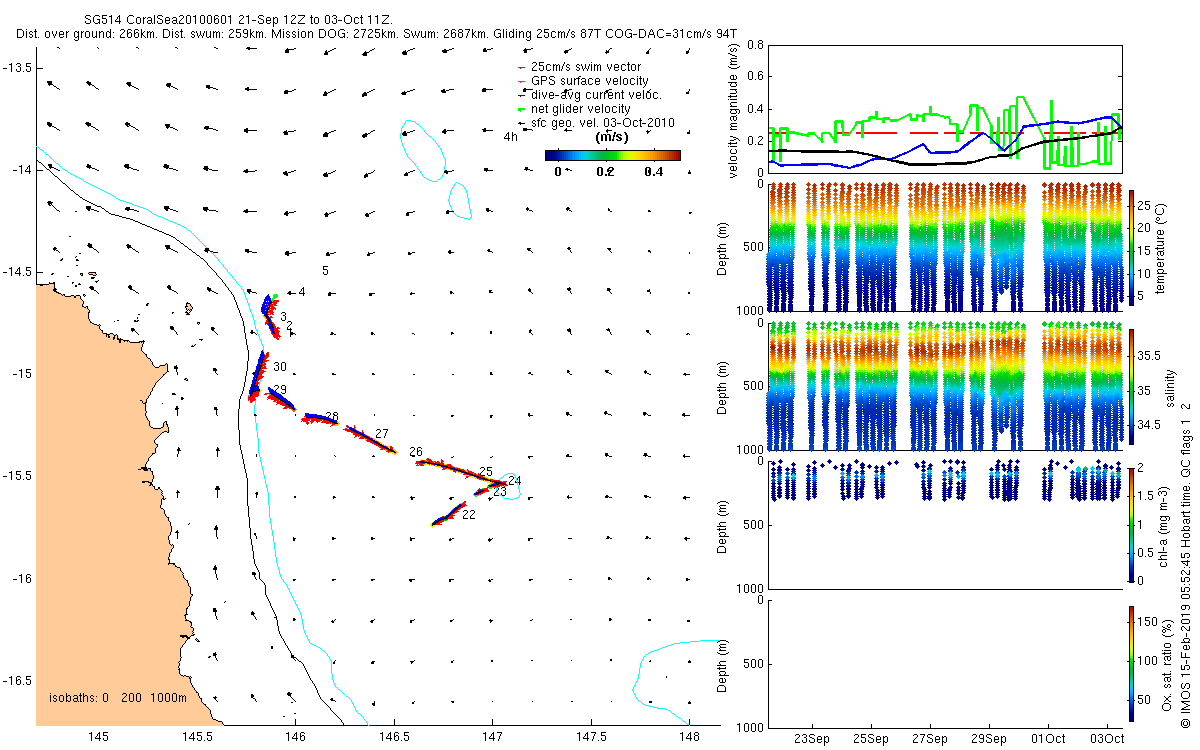Image resolution: width=1200 pixels, height=750 pixels.
Task: Click the 'velocity magnitude (m/s)' axis label
Action: (735, 110)
